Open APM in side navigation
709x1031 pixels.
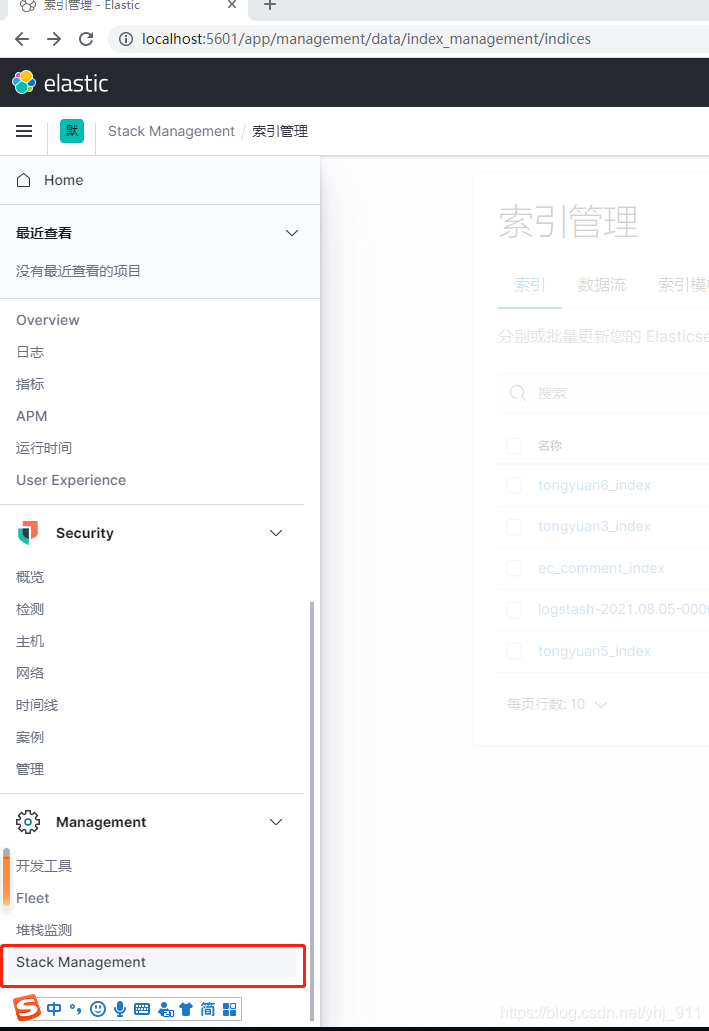(32, 416)
